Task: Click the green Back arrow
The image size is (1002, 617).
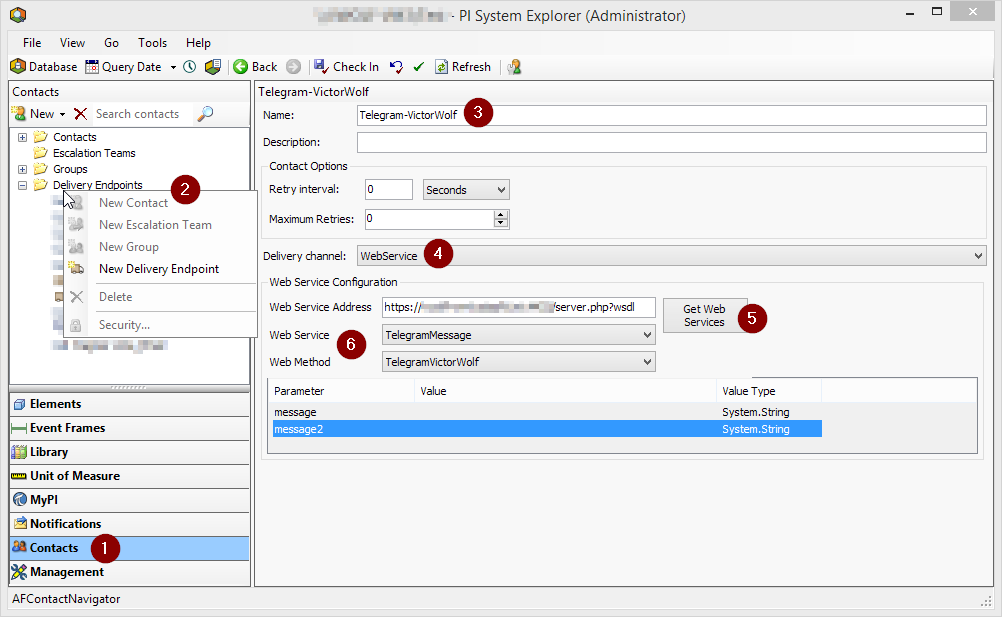Action: [241, 67]
